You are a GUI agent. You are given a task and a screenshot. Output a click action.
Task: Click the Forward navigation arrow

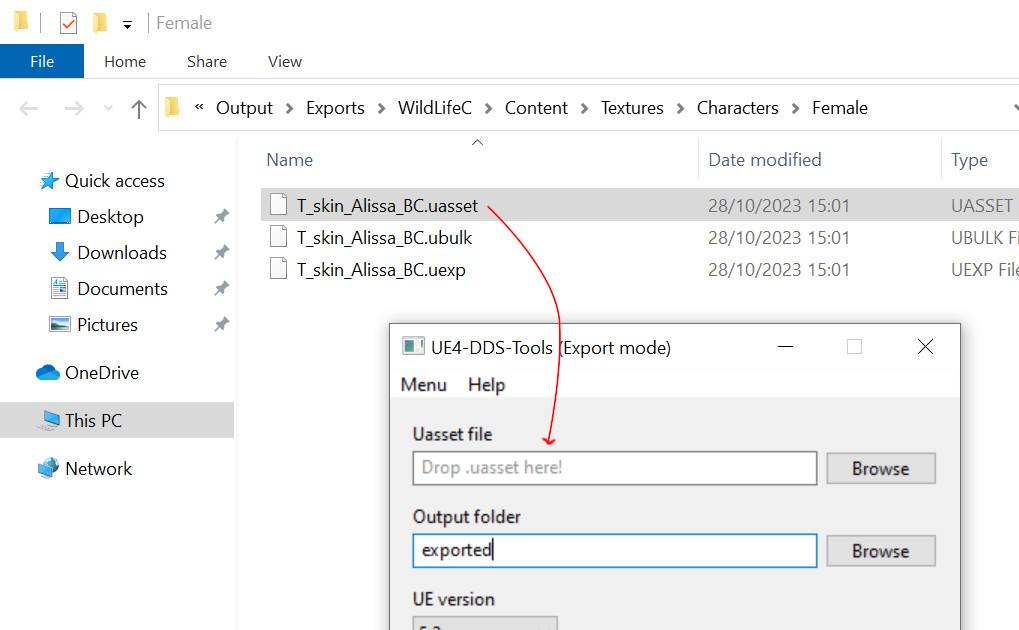(74, 109)
